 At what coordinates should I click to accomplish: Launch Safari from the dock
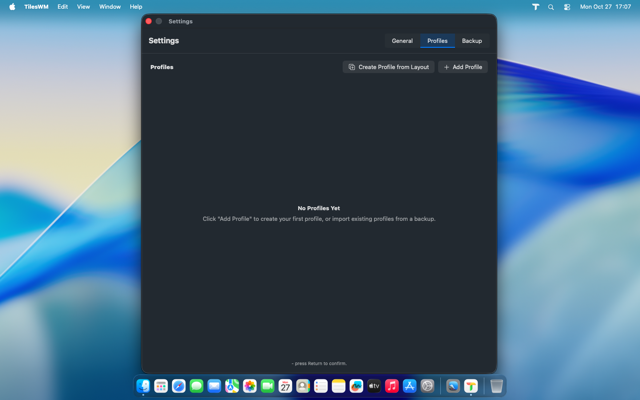tap(179, 386)
